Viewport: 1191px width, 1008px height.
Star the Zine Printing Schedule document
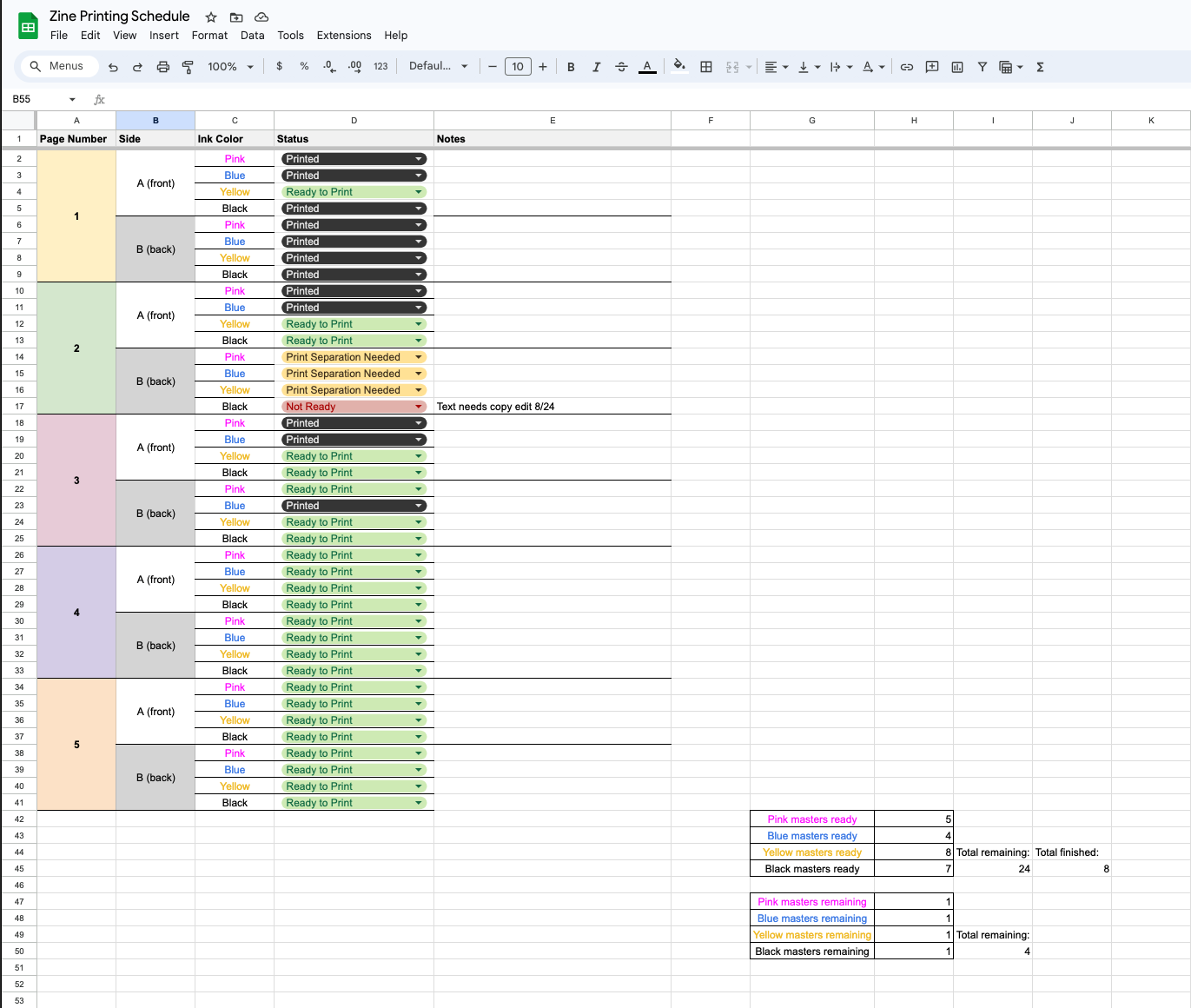211,17
